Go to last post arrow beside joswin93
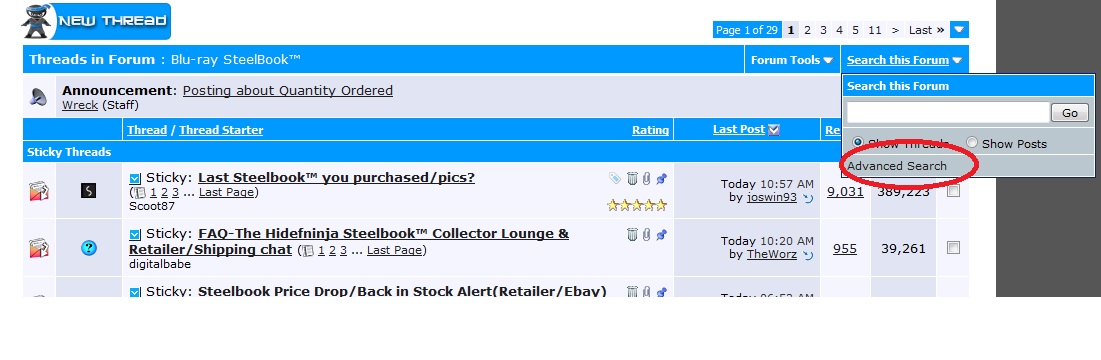This screenshot has height=360, width=1101. point(807,199)
